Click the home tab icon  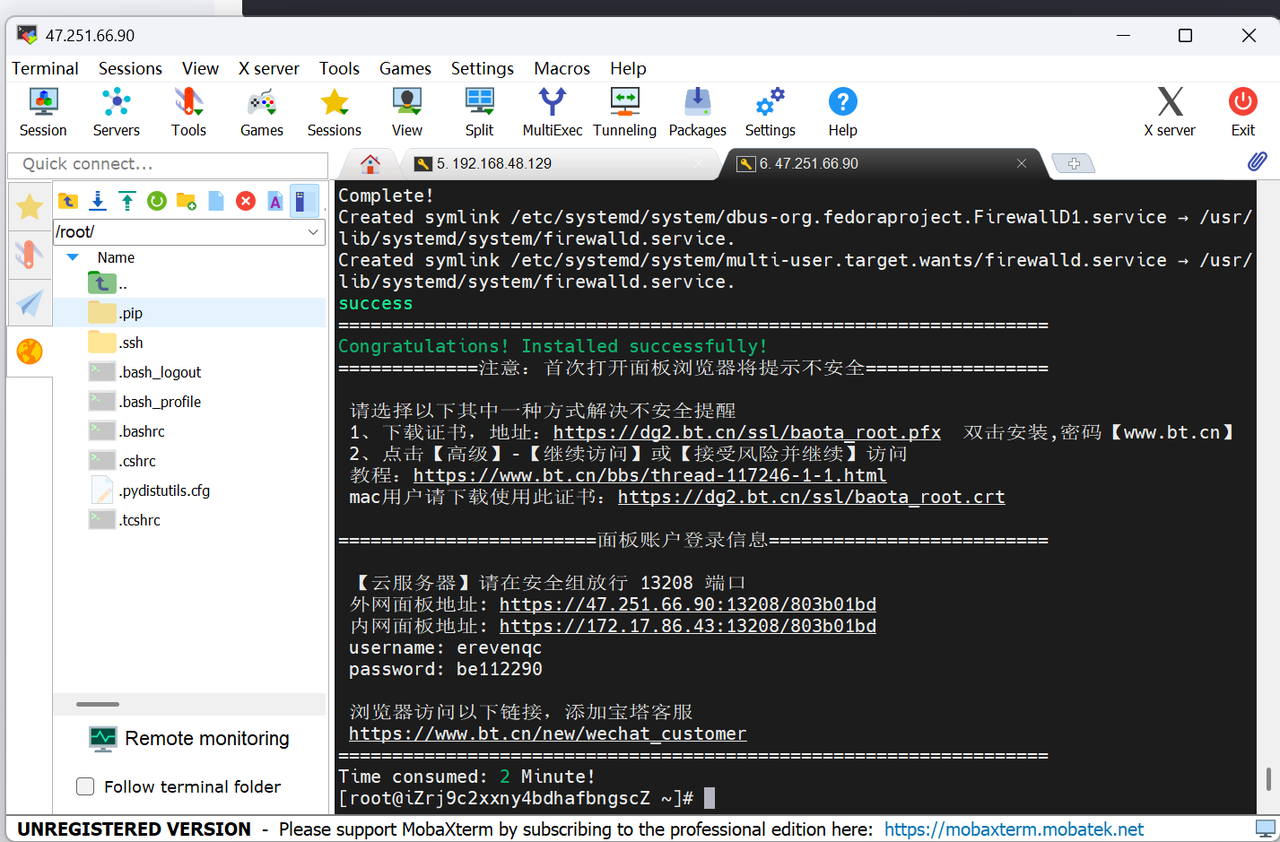pos(371,163)
